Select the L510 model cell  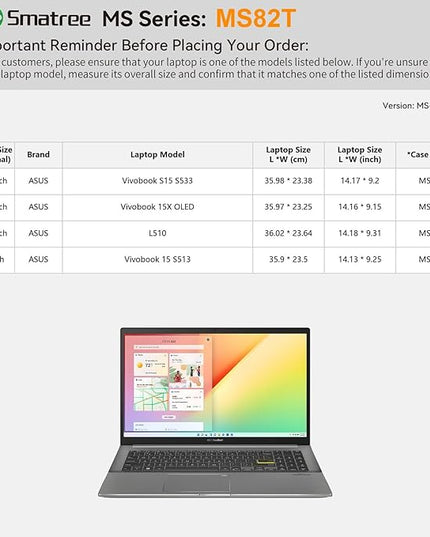pos(157,233)
